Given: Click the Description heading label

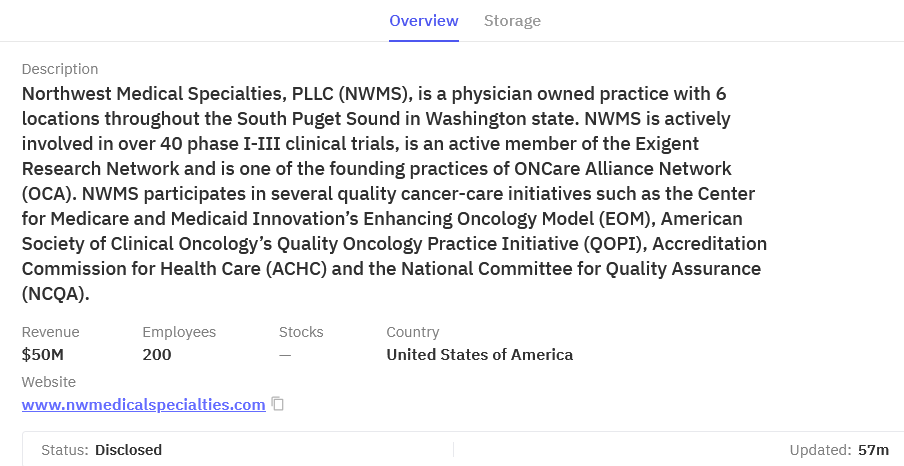Looking at the screenshot, I should [x=60, y=69].
